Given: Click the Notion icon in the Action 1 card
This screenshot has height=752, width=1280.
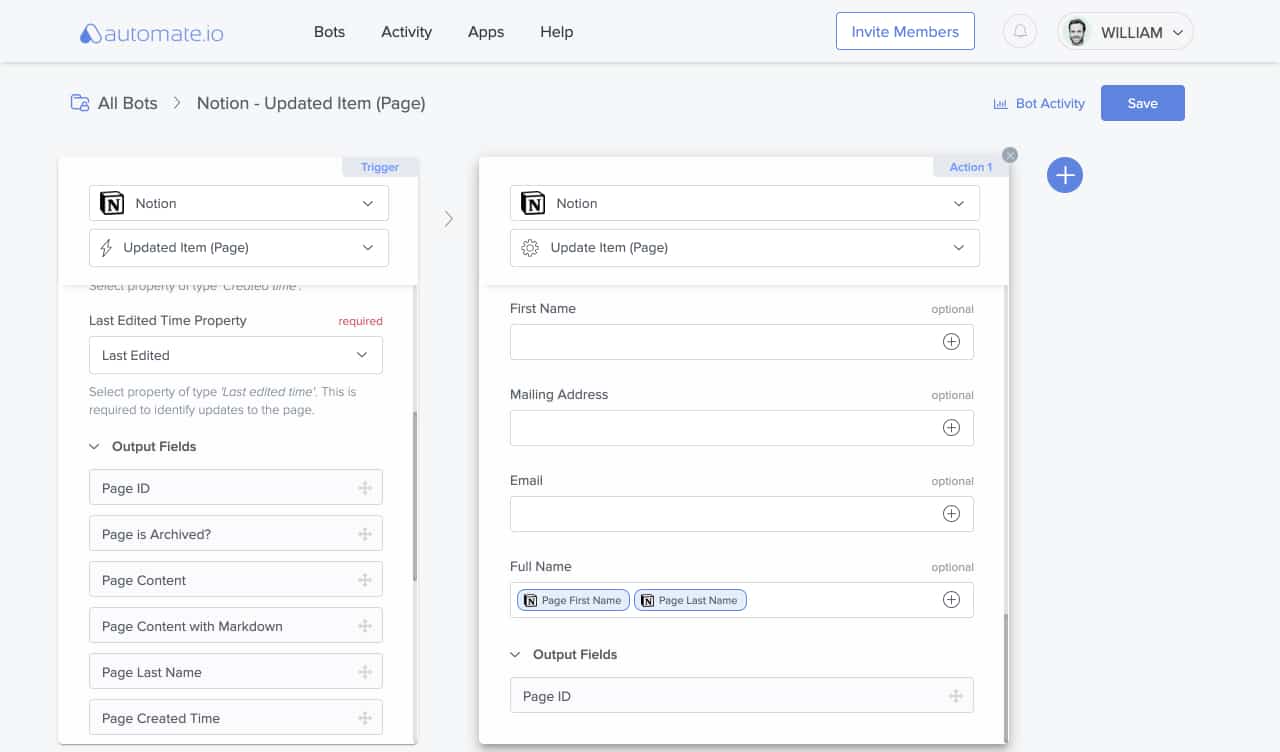Looking at the screenshot, I should (x=532, y=203).
